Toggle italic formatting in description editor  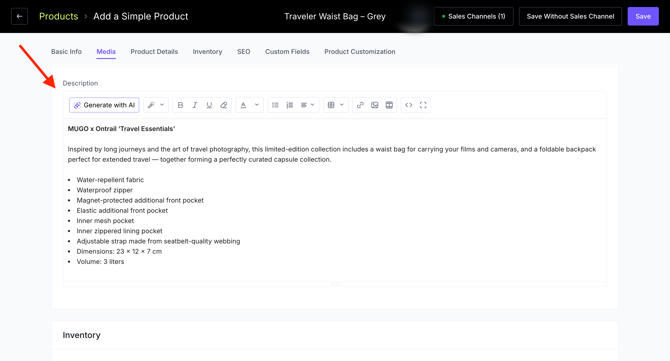tap(195, 105)
